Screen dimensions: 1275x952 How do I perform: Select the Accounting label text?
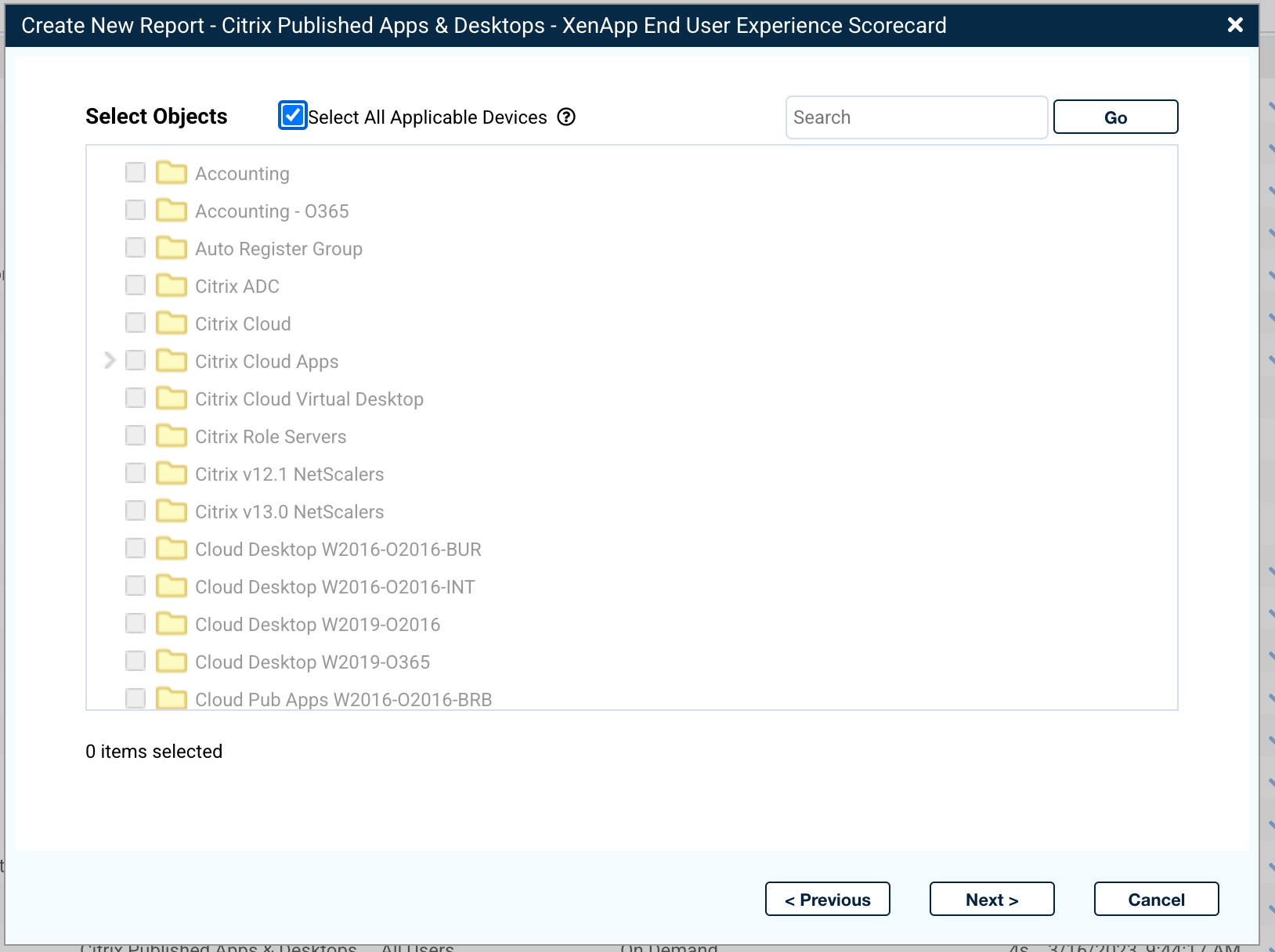242,174
